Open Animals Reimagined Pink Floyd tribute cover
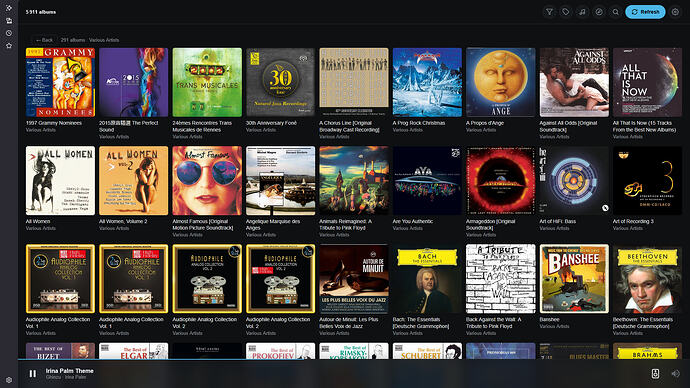This screenshot has height=388, width=690. click(354, 180)
